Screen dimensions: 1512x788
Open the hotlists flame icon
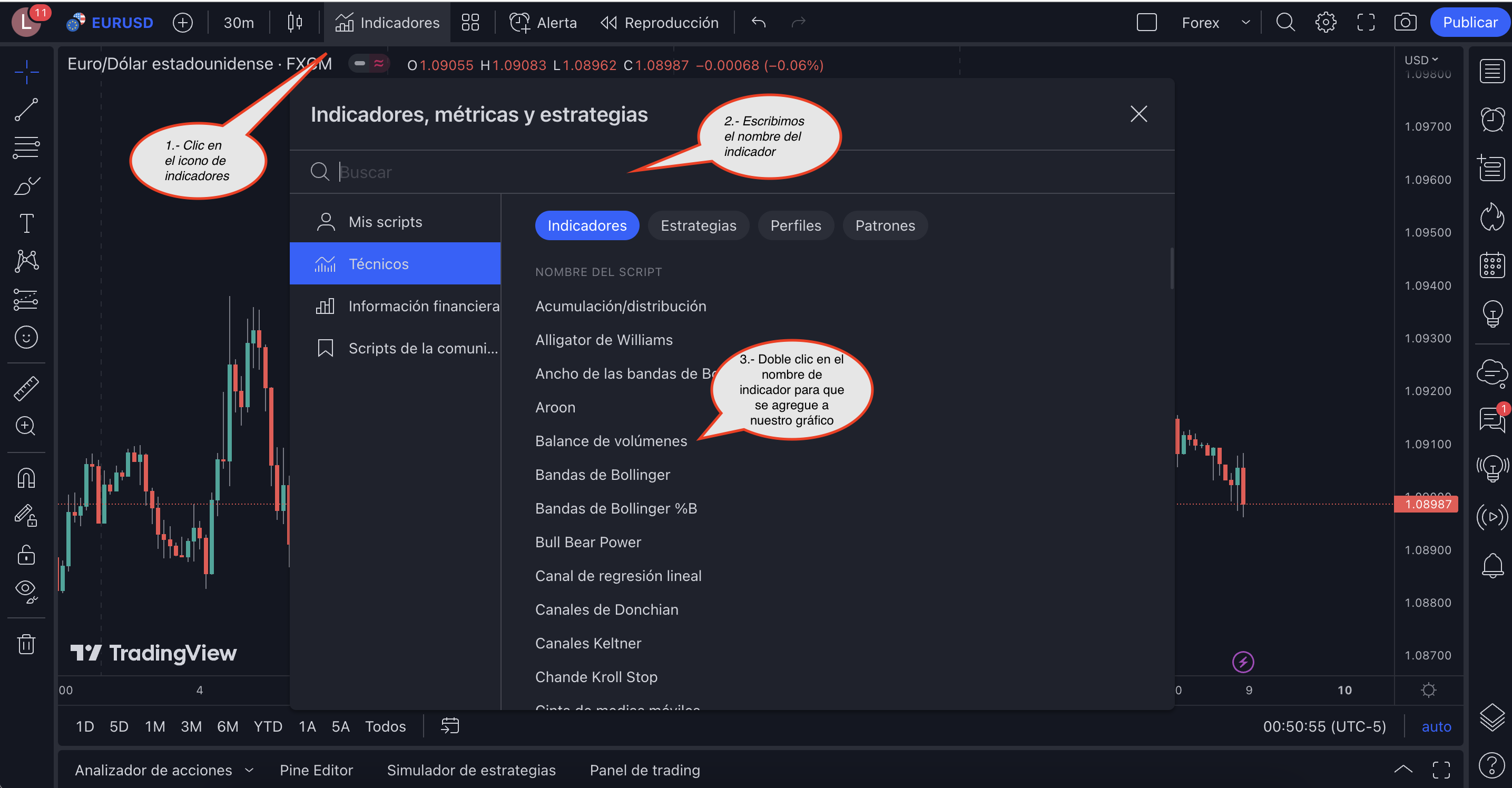point(1491,216)
